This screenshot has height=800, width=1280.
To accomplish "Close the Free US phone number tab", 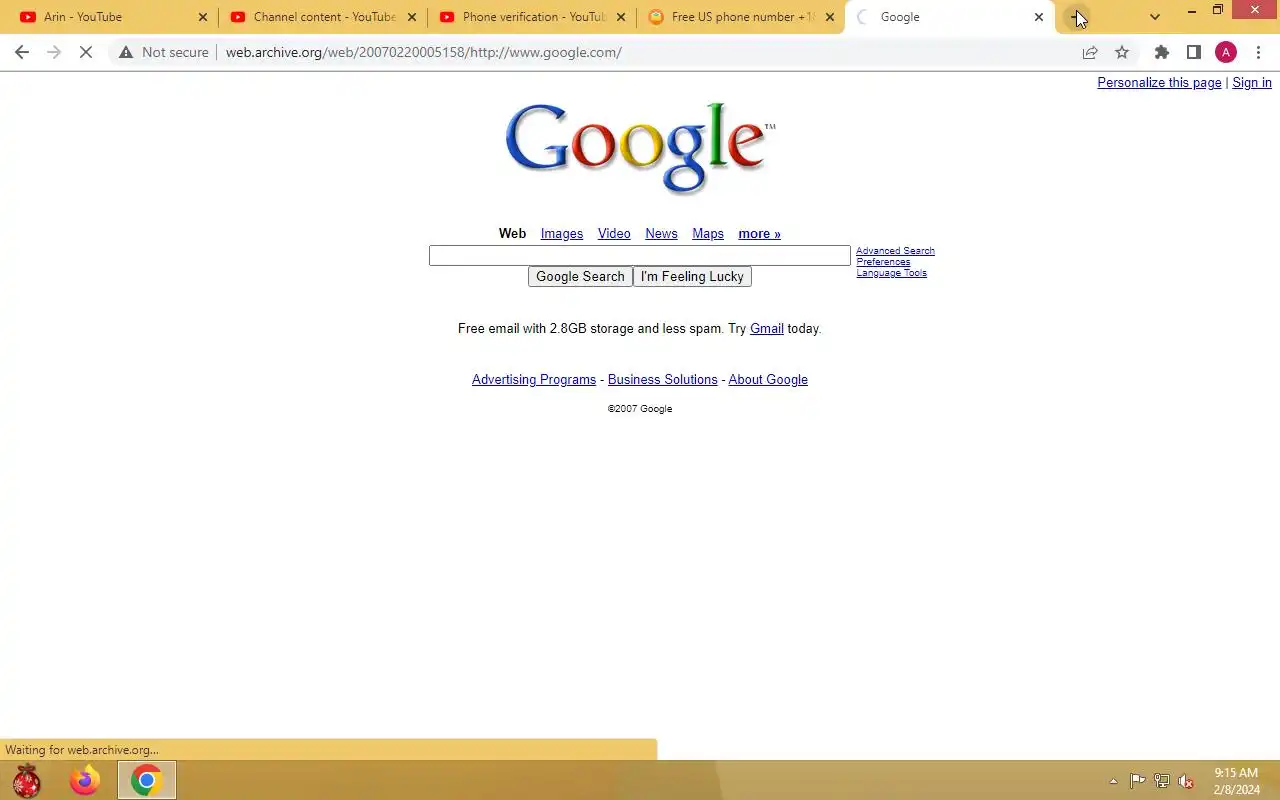I will (830, 17).
